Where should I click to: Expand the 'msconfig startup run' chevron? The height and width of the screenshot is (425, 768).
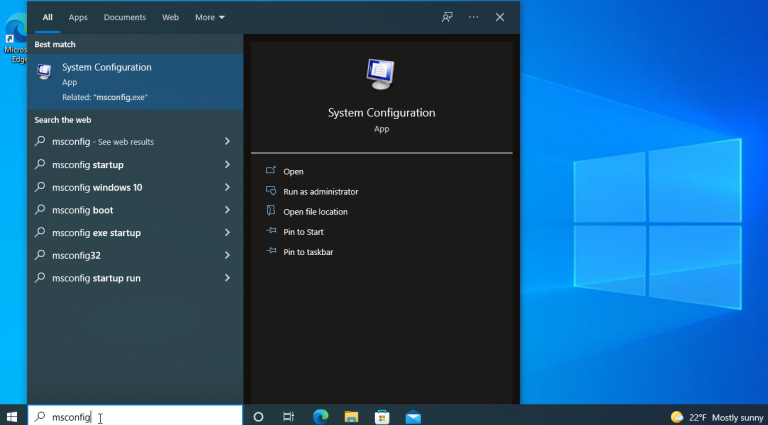227,278
